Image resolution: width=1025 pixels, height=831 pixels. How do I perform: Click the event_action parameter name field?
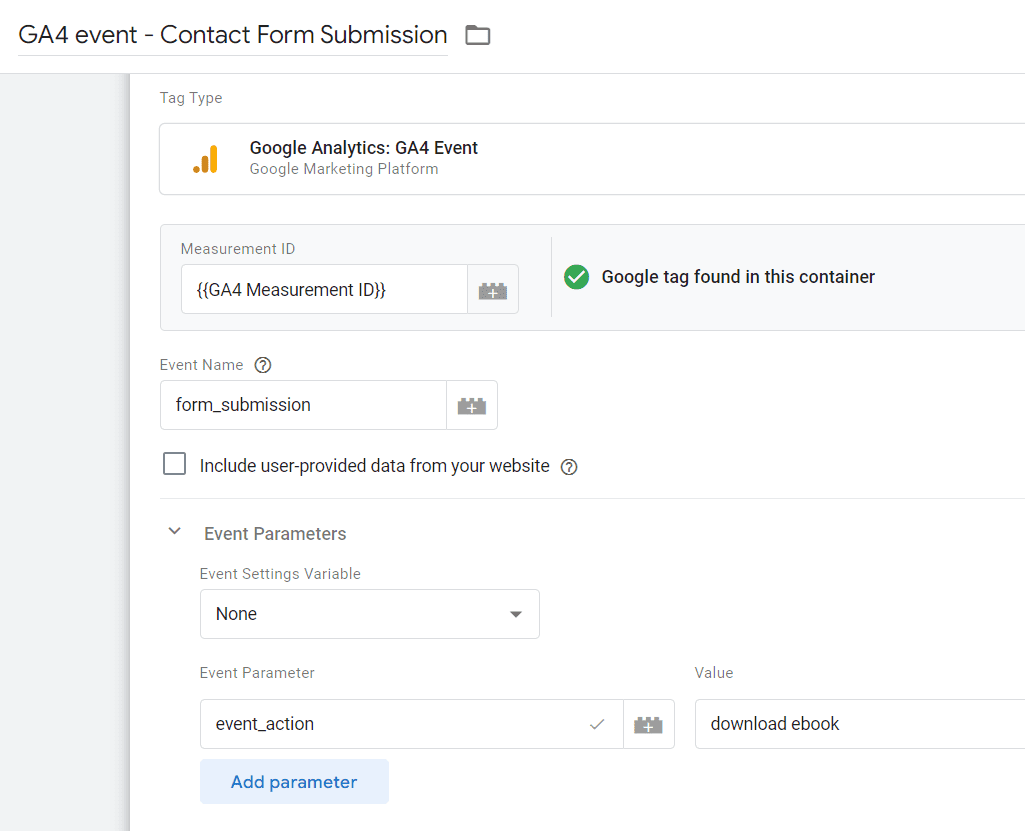click(395, 724)
